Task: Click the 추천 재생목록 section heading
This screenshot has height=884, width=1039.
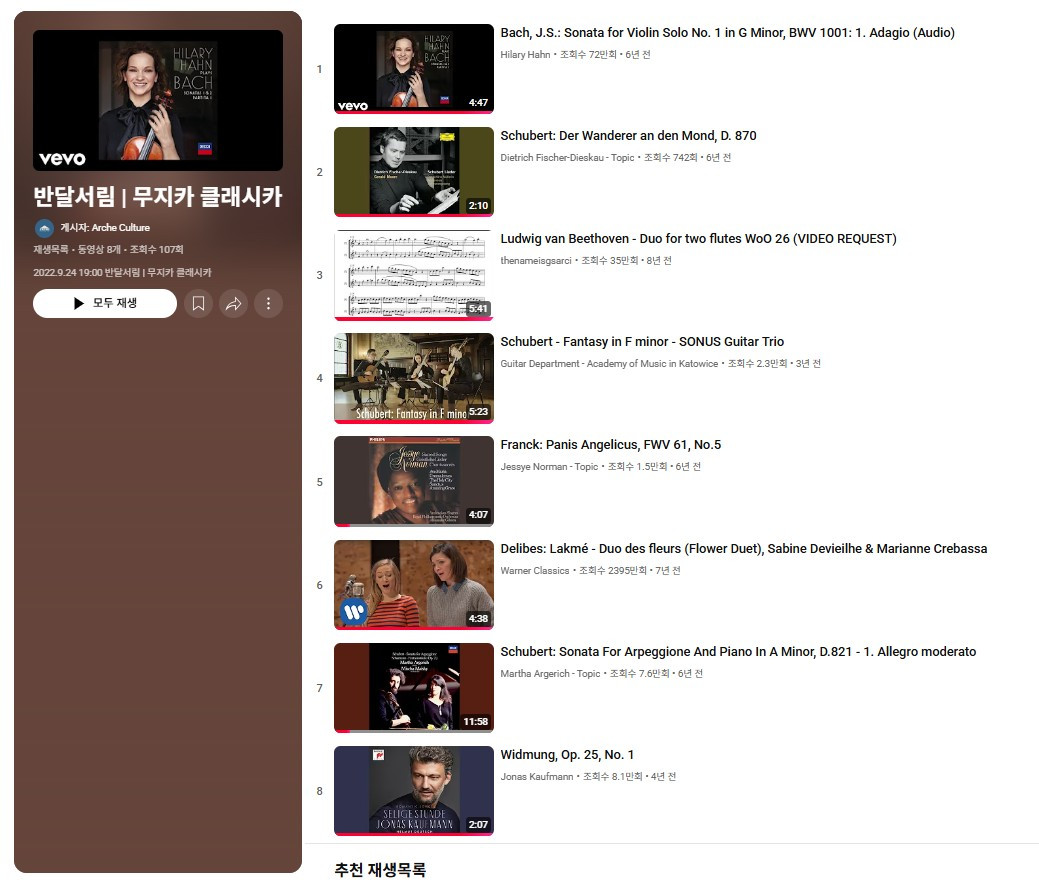Action: (x=380, y=870)
